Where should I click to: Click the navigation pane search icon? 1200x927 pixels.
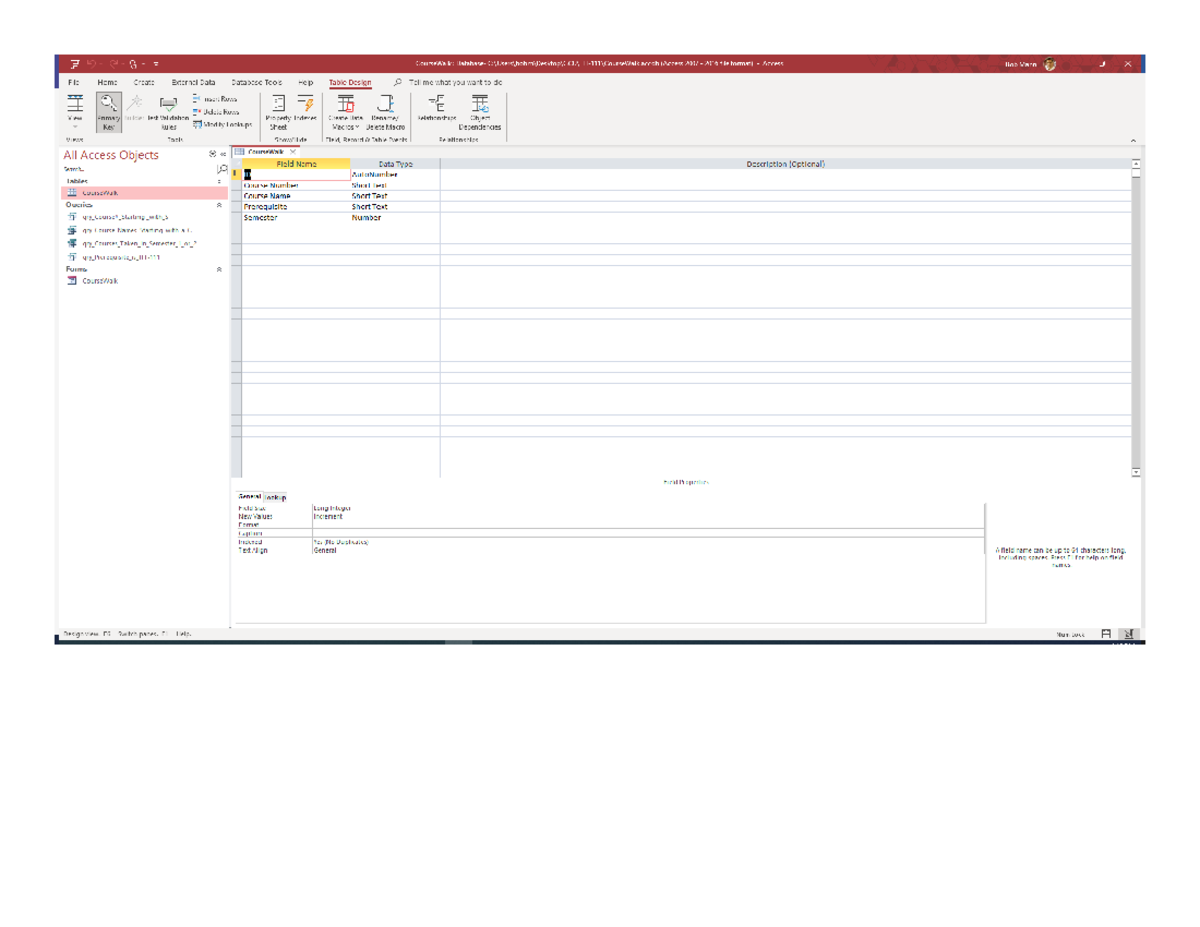[x=222, y=170]
